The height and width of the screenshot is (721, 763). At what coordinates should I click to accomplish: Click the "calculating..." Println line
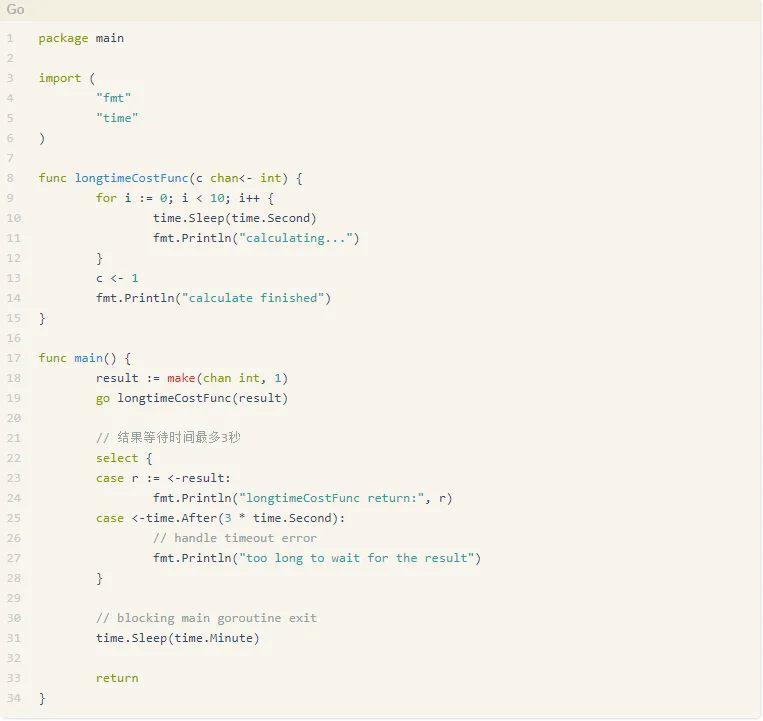point(256,238)
